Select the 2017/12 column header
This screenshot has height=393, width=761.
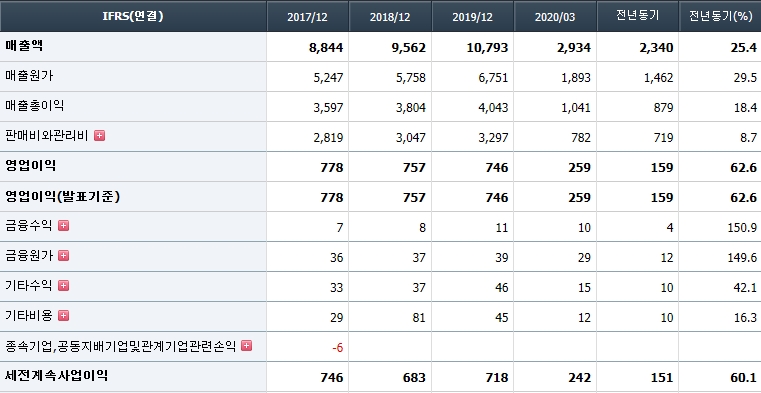coord(307,17)
